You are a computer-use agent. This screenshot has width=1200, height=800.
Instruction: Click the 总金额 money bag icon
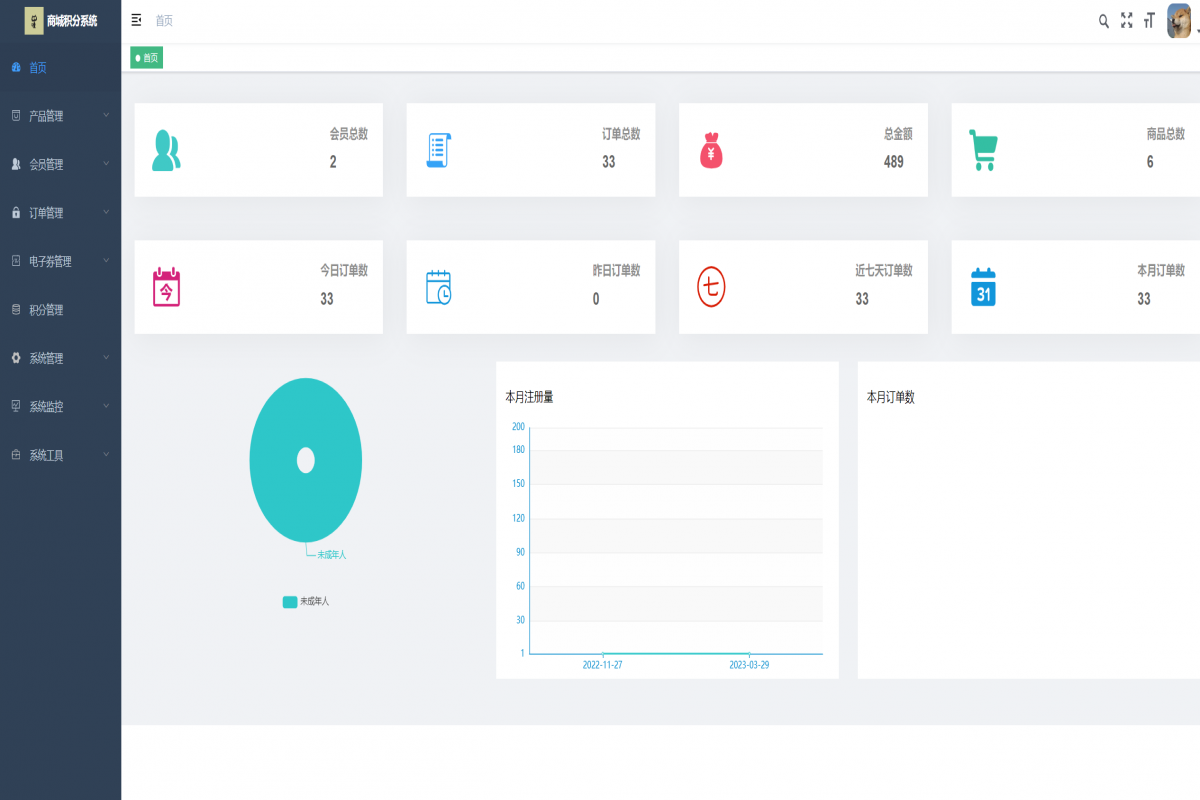tap(711, 149)
